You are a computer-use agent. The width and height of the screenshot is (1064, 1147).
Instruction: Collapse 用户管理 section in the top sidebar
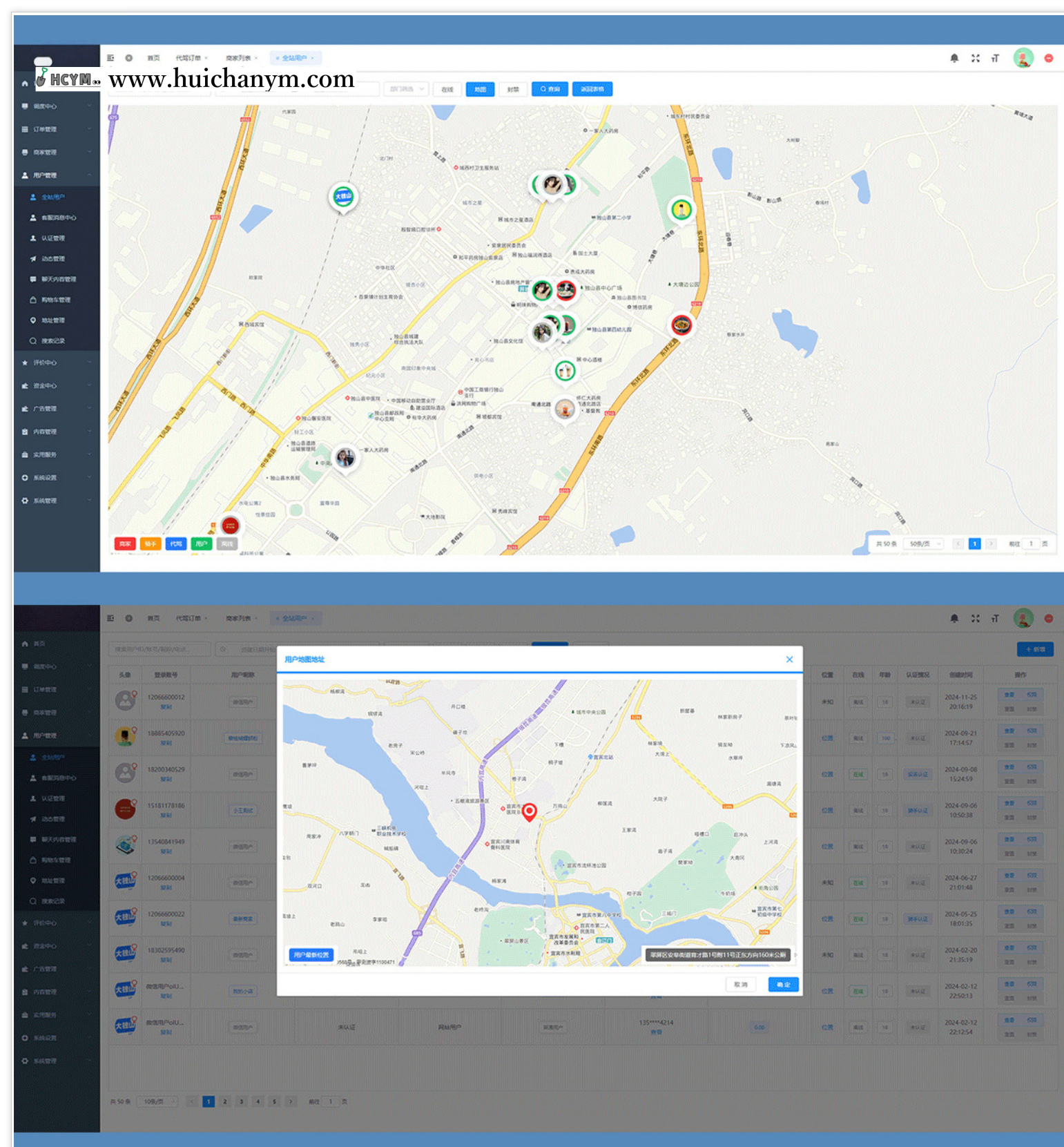57,175
